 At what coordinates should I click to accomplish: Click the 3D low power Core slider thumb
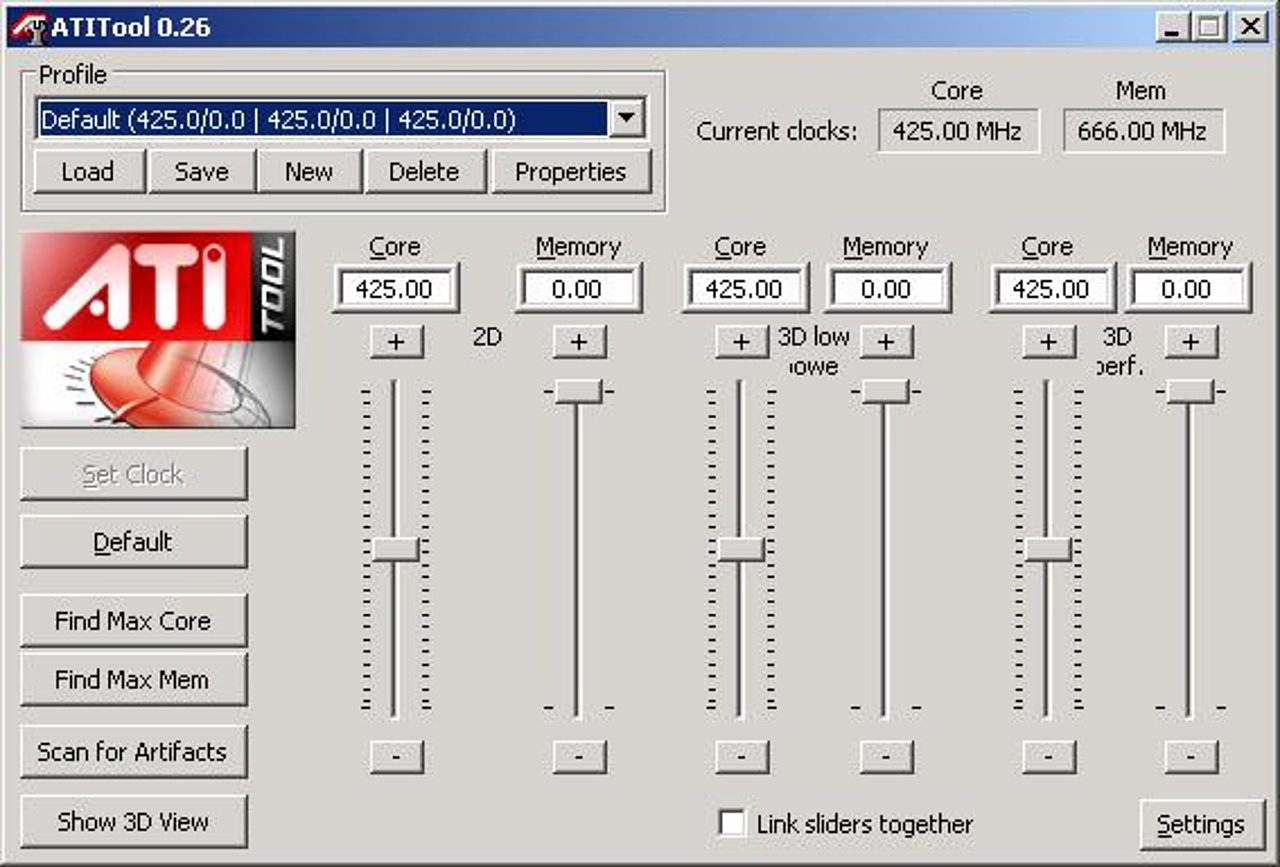click(741, 549)
